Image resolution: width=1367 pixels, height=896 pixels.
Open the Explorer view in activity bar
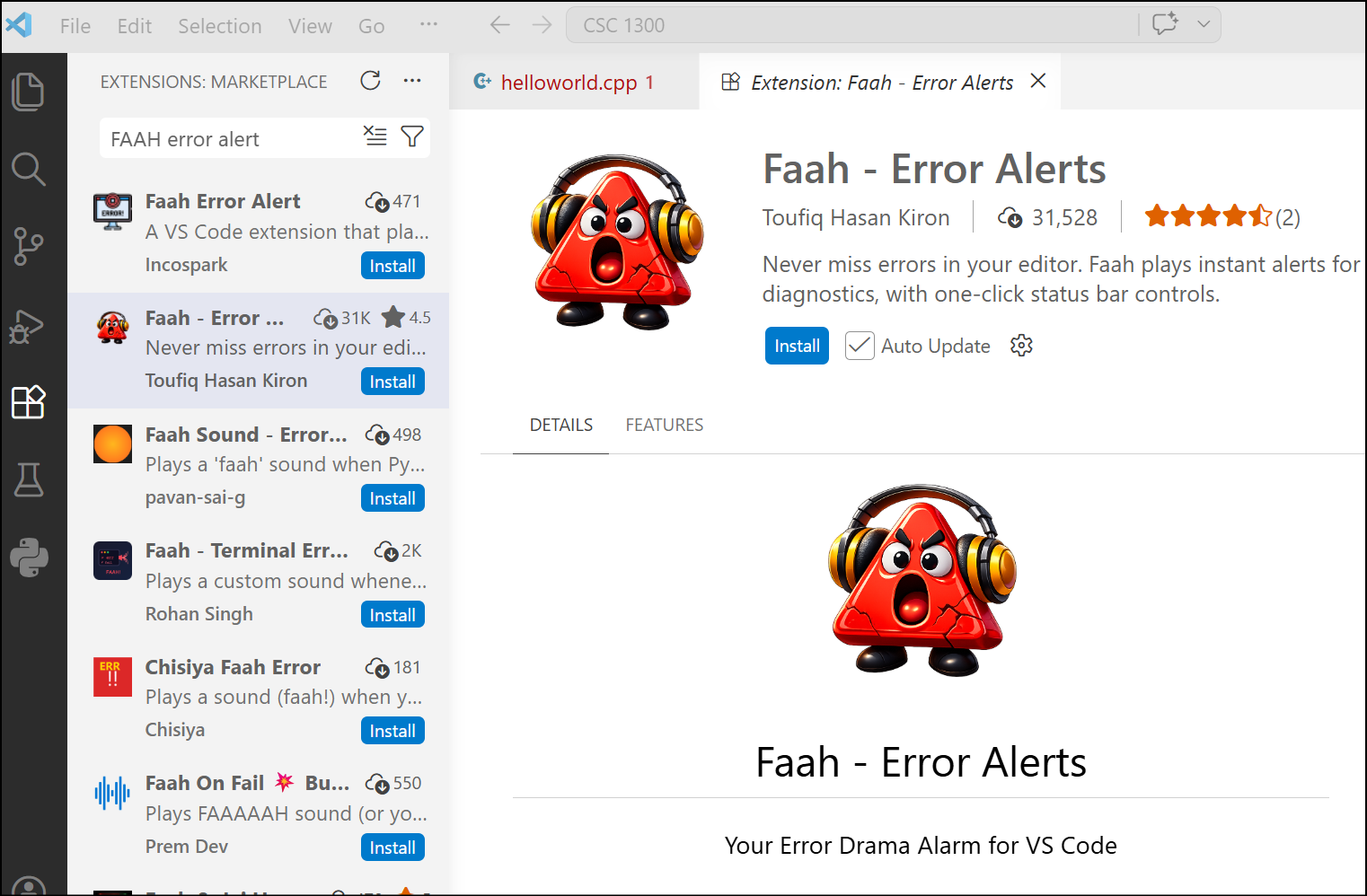tap(28, 92)
